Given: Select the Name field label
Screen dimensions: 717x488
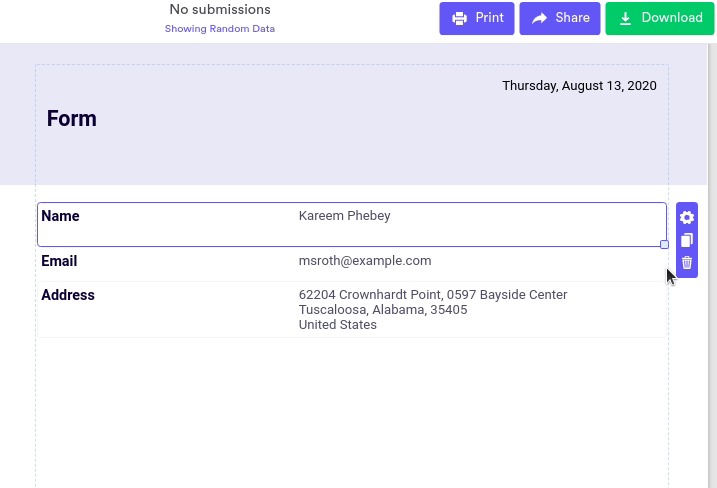Looking at the screenshot, I should click(x=60, y=216).
